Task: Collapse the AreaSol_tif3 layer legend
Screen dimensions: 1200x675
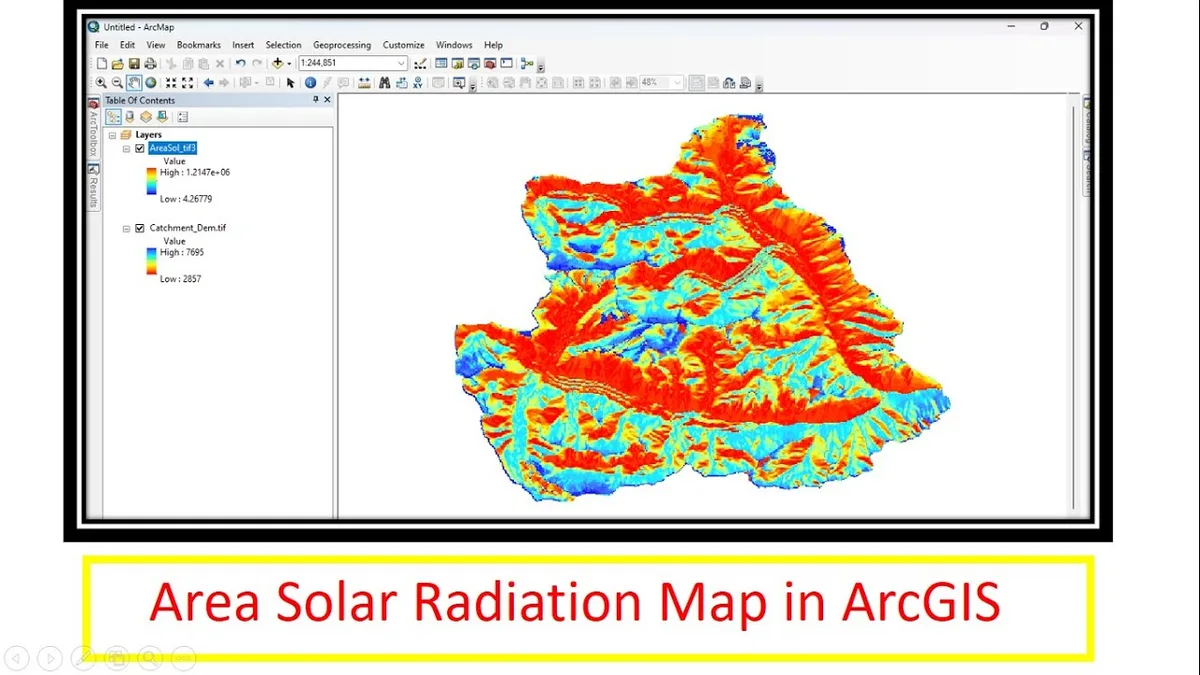Action: (127, 148)
